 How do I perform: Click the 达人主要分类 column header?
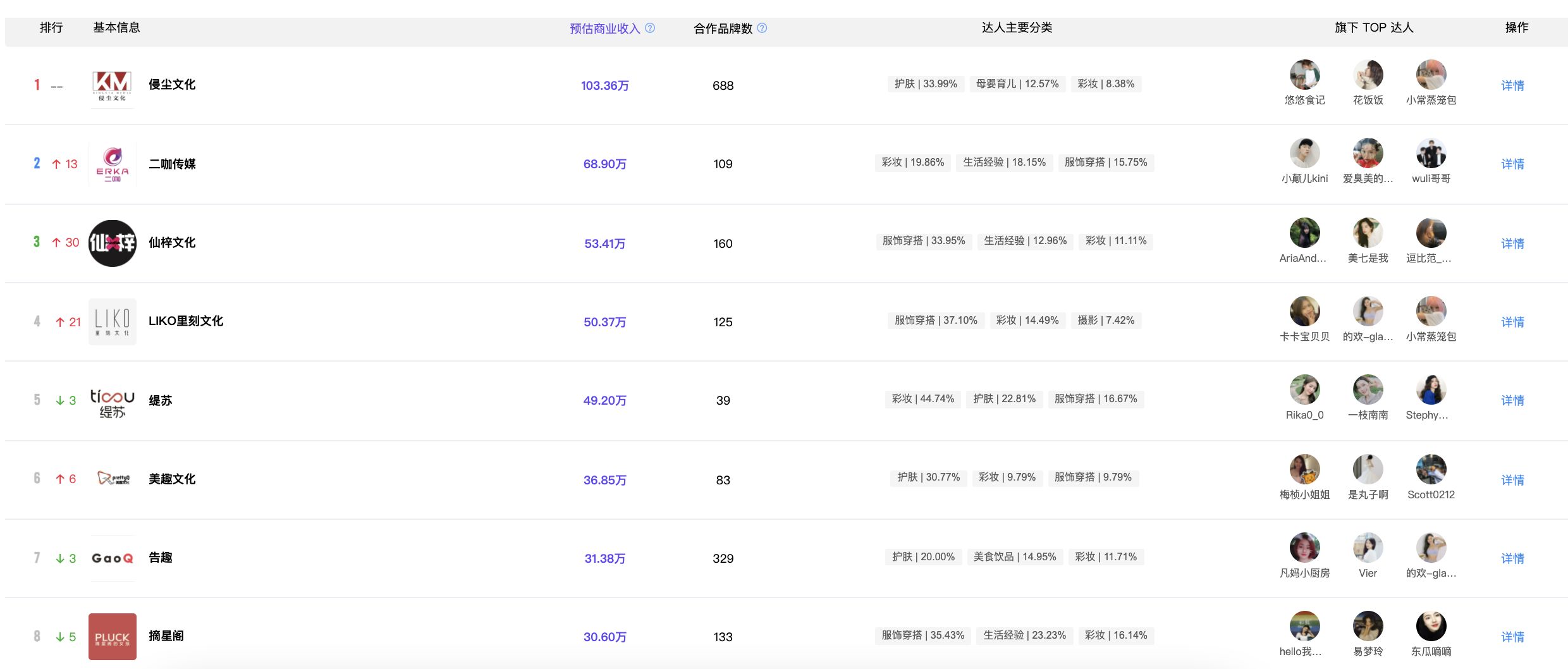(1017, 27)
